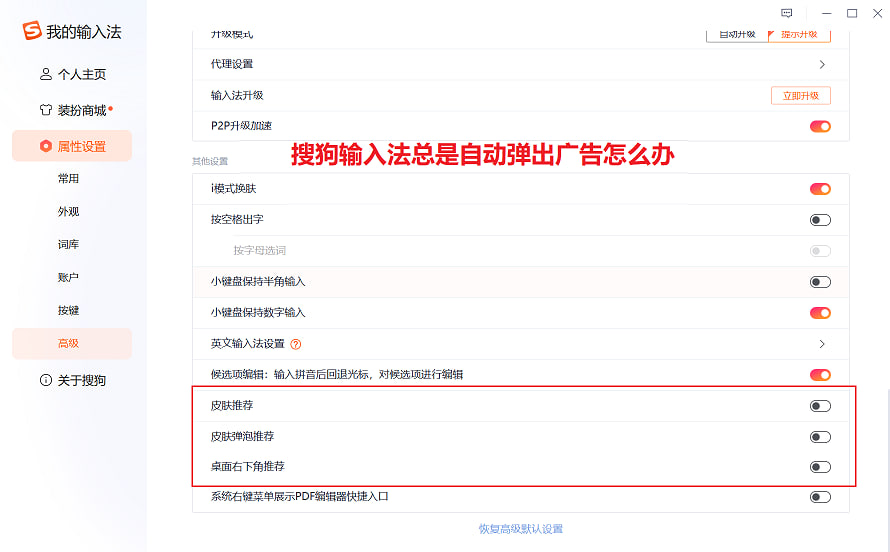Click 恢复高级默认设置 link
The width and height of the screenshot is (890, 552).
pyautogui.click(x=520, y=529)
